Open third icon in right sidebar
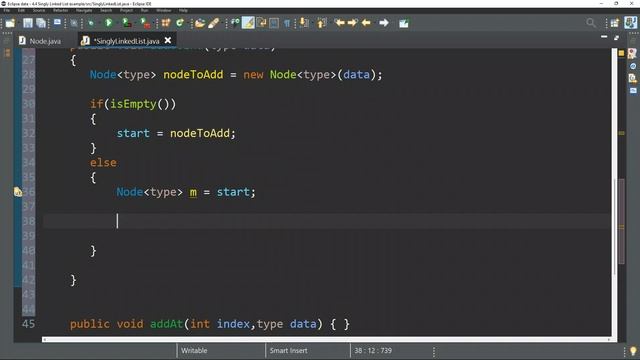The width and height of the screenshot is (640, 360). 633,78
